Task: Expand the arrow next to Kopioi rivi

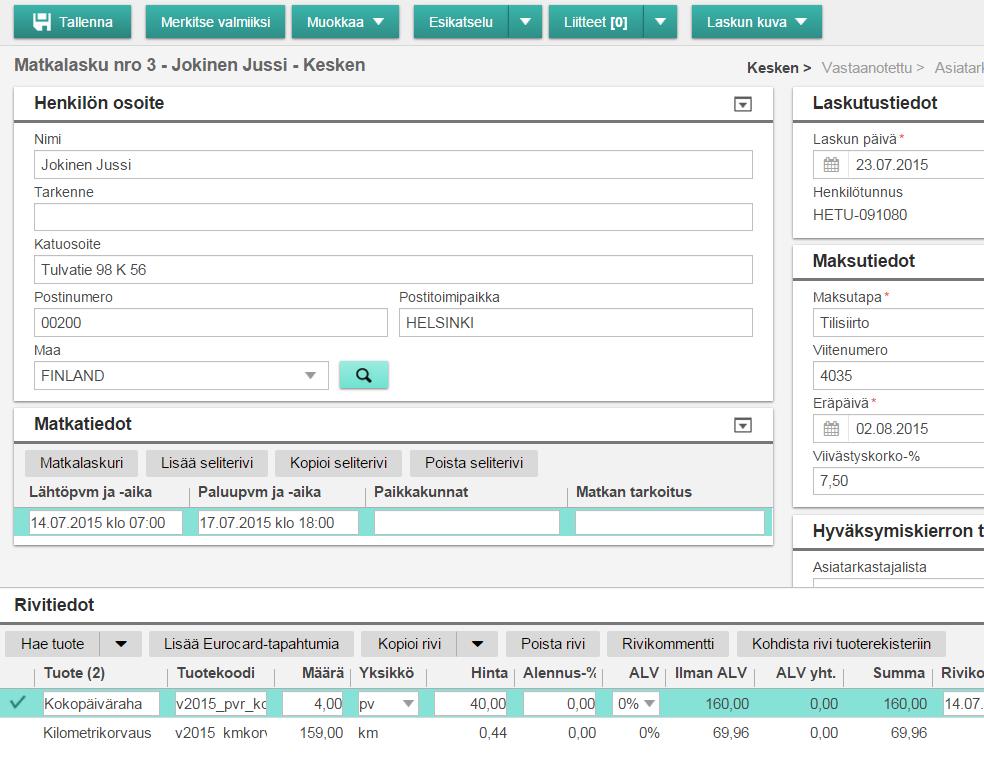Action: pos(478,643)
